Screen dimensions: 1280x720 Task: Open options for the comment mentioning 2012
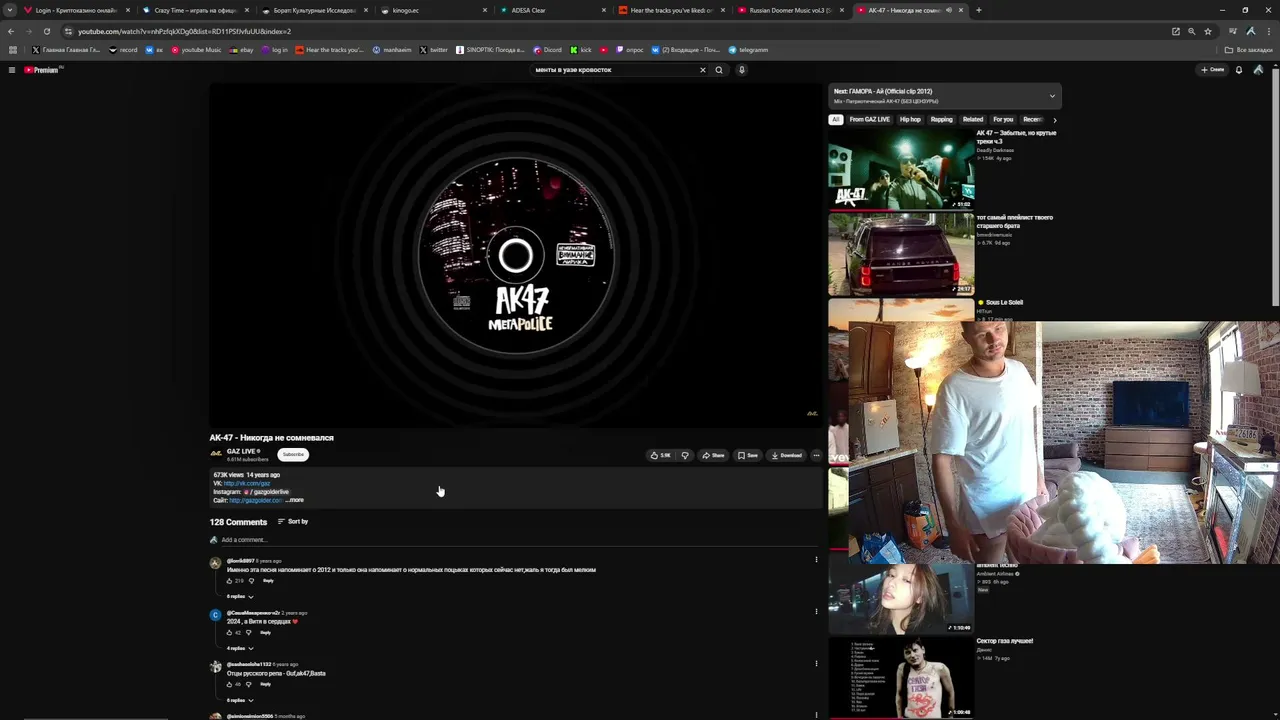pyautogui.click(x=816, y=560)
